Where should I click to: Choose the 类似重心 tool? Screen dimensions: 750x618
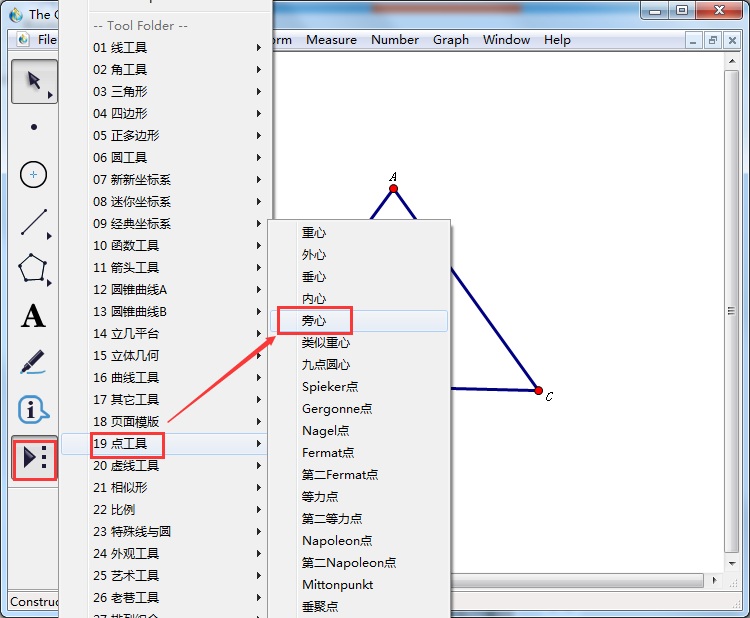359,342
